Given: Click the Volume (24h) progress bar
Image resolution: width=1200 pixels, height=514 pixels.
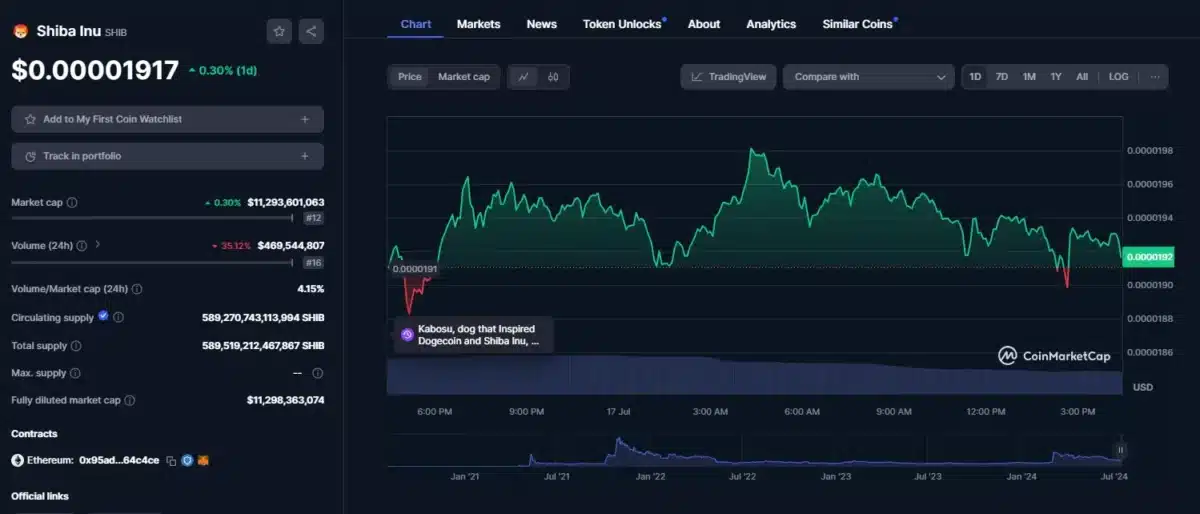Looking at the screenshot, I should pyautogui.click(x=153, y=262).
